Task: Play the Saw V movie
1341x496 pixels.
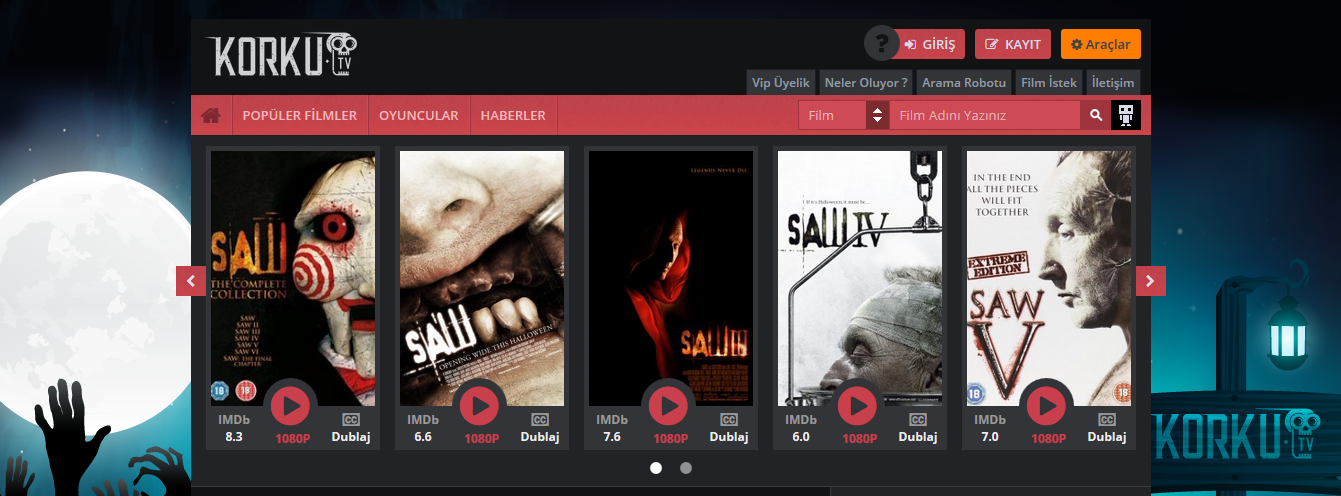Action: pyautogui.click(x=1046, y=405)
